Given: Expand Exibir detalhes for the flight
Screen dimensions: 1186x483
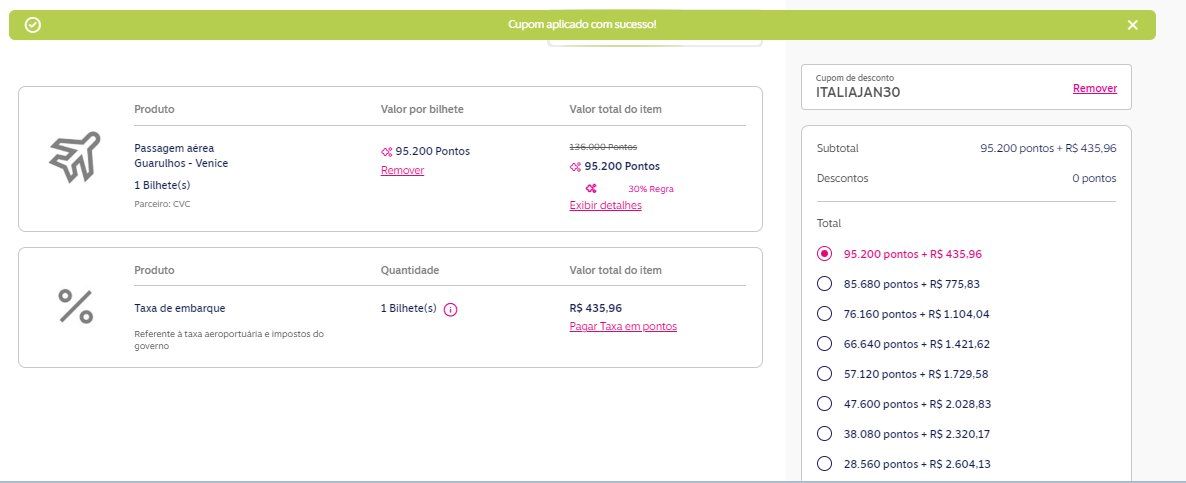Looking at the screenshot, I should click(605, 206).
